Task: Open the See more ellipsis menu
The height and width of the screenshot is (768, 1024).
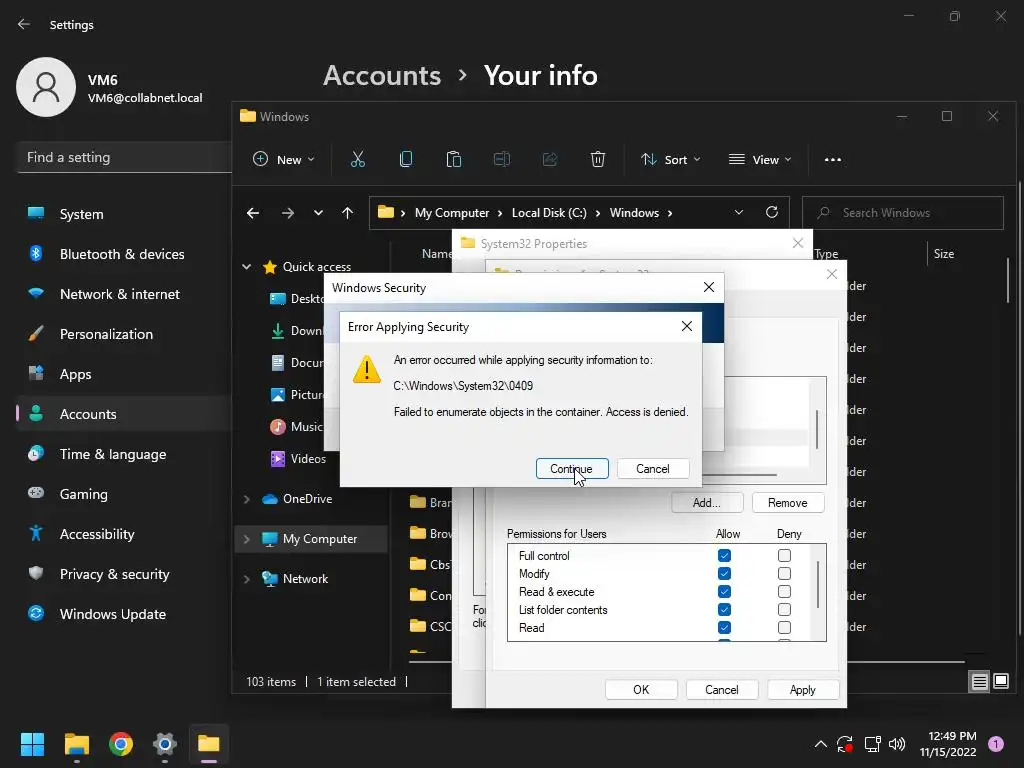Action: (x=833, y=159)
